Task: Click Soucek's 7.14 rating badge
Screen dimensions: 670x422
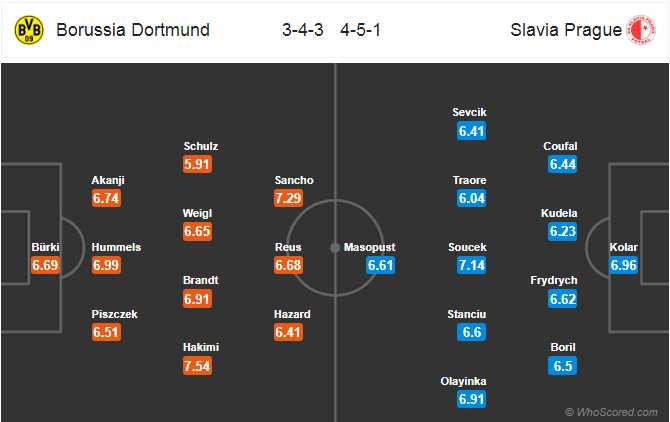Action: tap(471, 265)
